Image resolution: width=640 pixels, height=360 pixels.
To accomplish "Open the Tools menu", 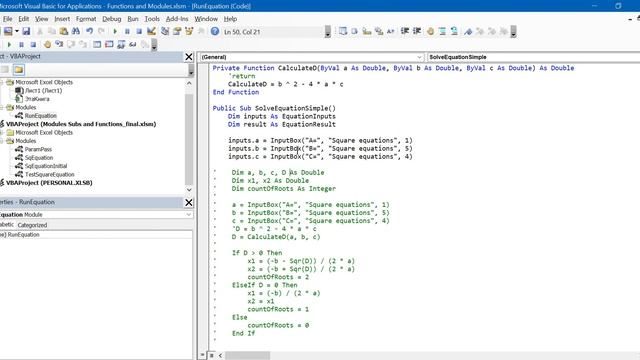I will click(152, 19).
